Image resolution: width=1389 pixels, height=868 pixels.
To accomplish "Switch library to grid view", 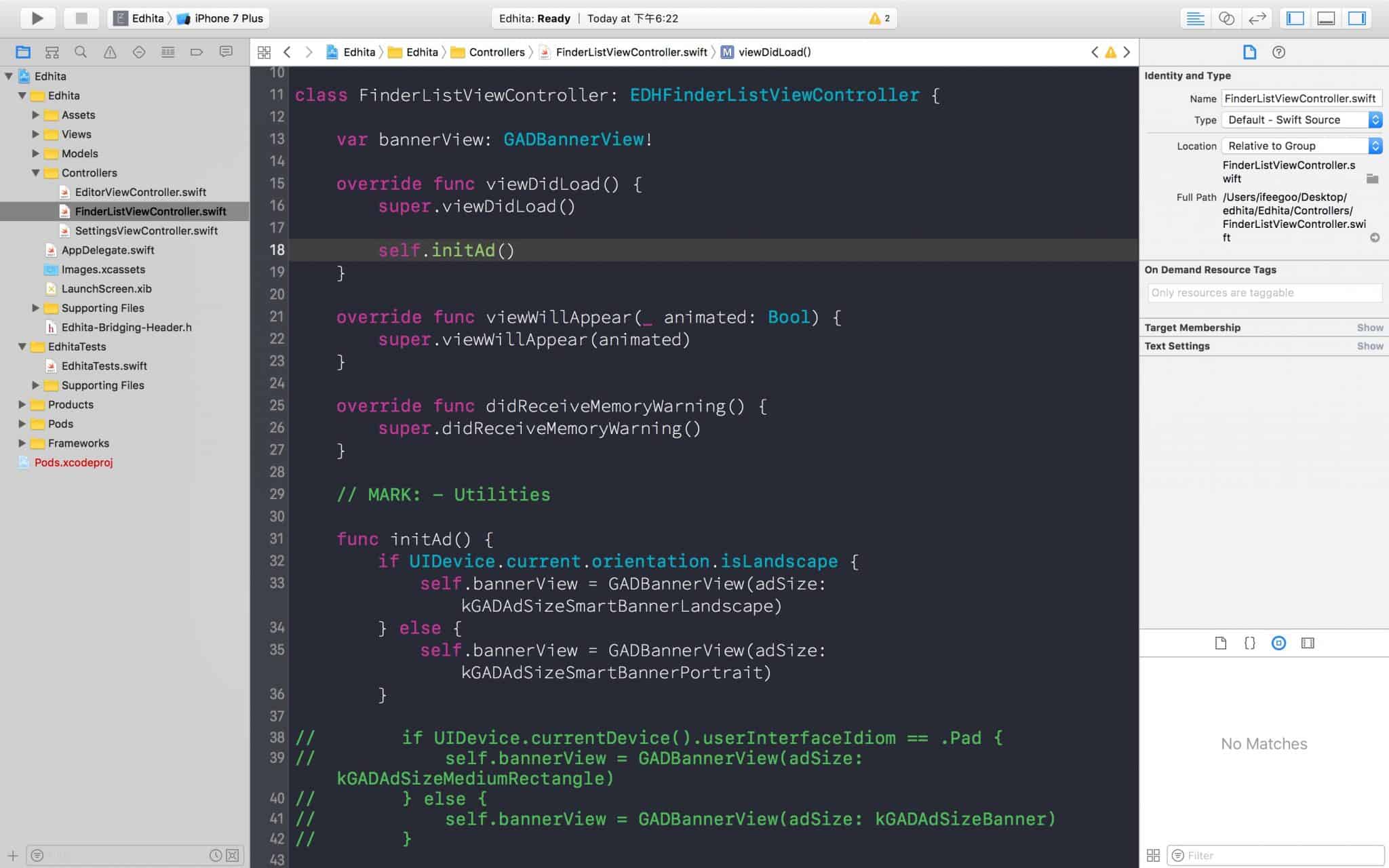I will 1153,855.
